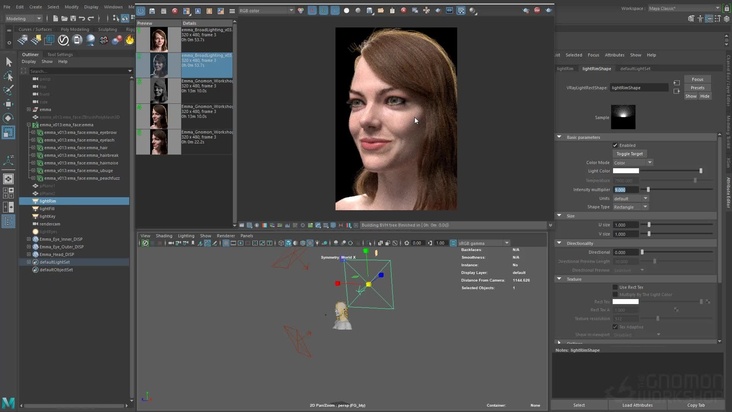Toggle the Use Rect Tex checkbox
Screen dimensions: 732x412
(615, 287)
